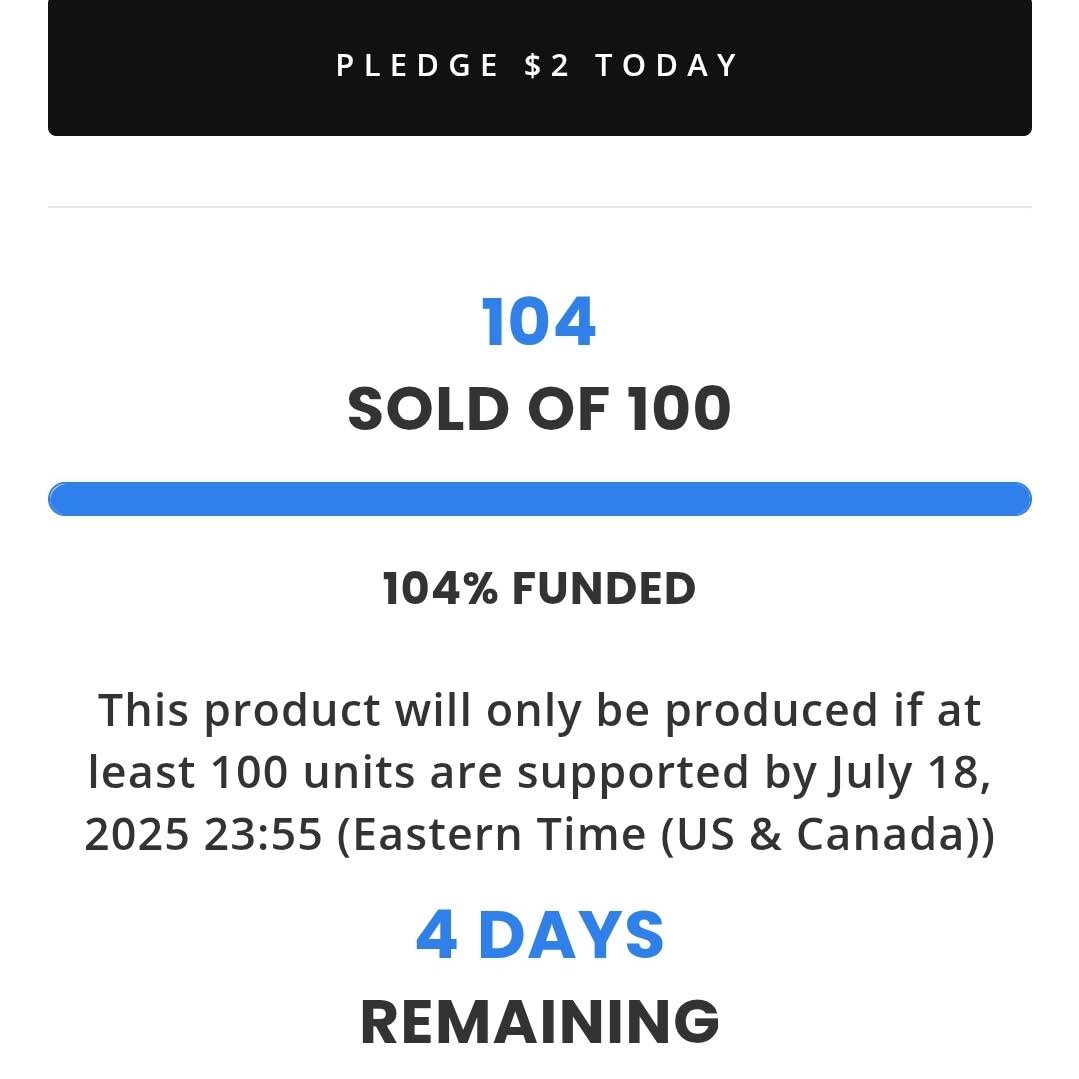This screenshot has width=1079, height=1079.
Task: Click the REMAINING label
Action: 539,1021
